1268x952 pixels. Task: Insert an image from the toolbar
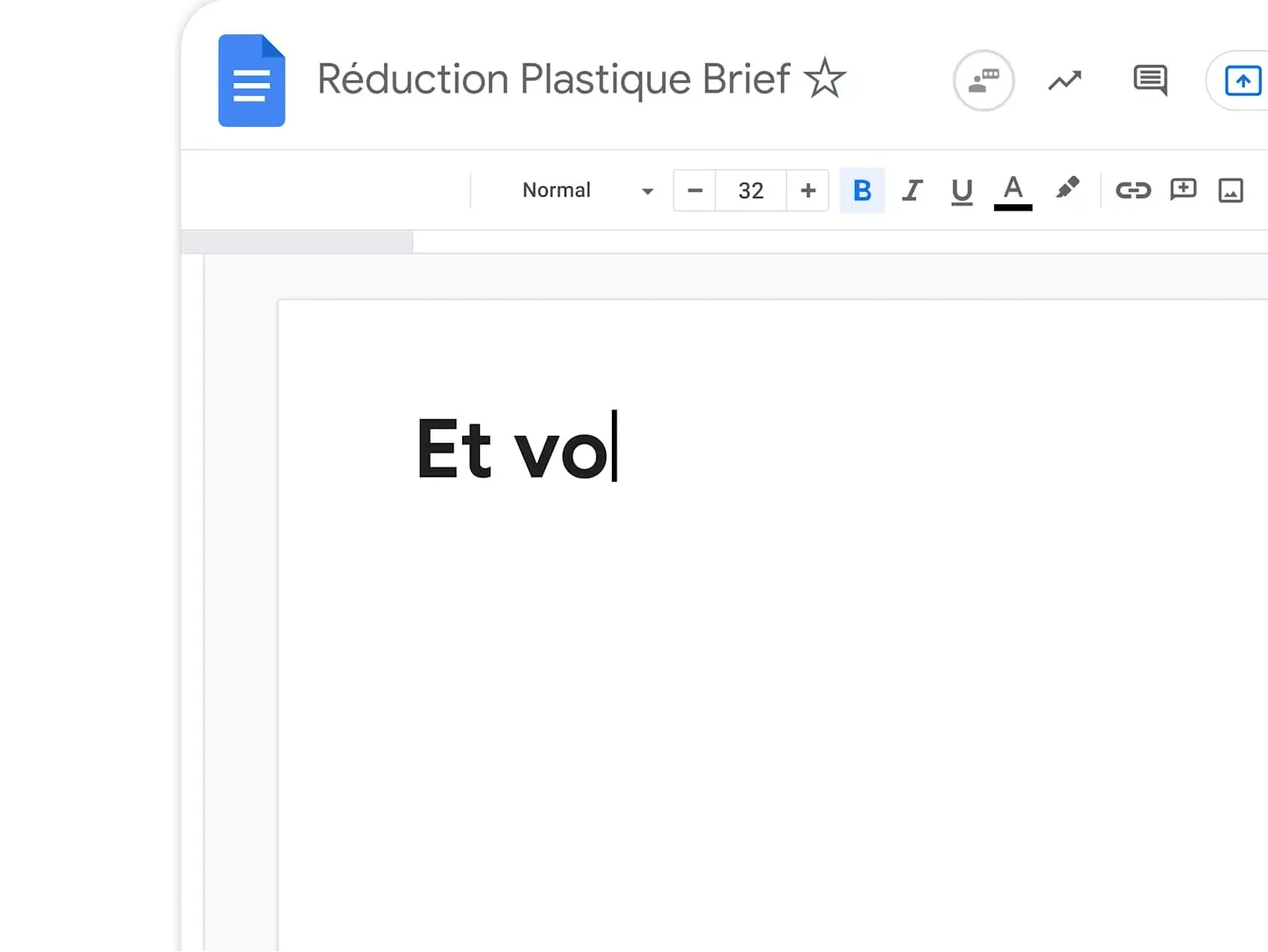(1230, 190)
